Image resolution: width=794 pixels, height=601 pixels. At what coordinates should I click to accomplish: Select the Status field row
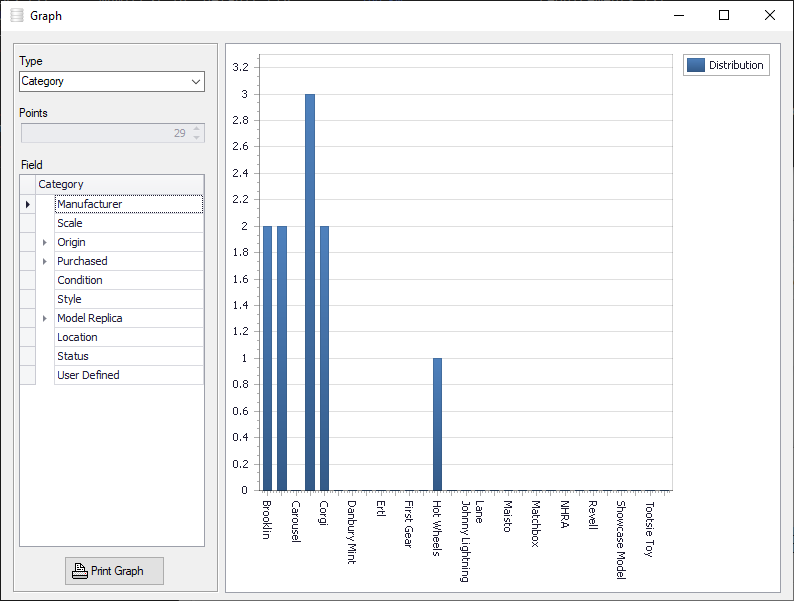click(129, 356)
